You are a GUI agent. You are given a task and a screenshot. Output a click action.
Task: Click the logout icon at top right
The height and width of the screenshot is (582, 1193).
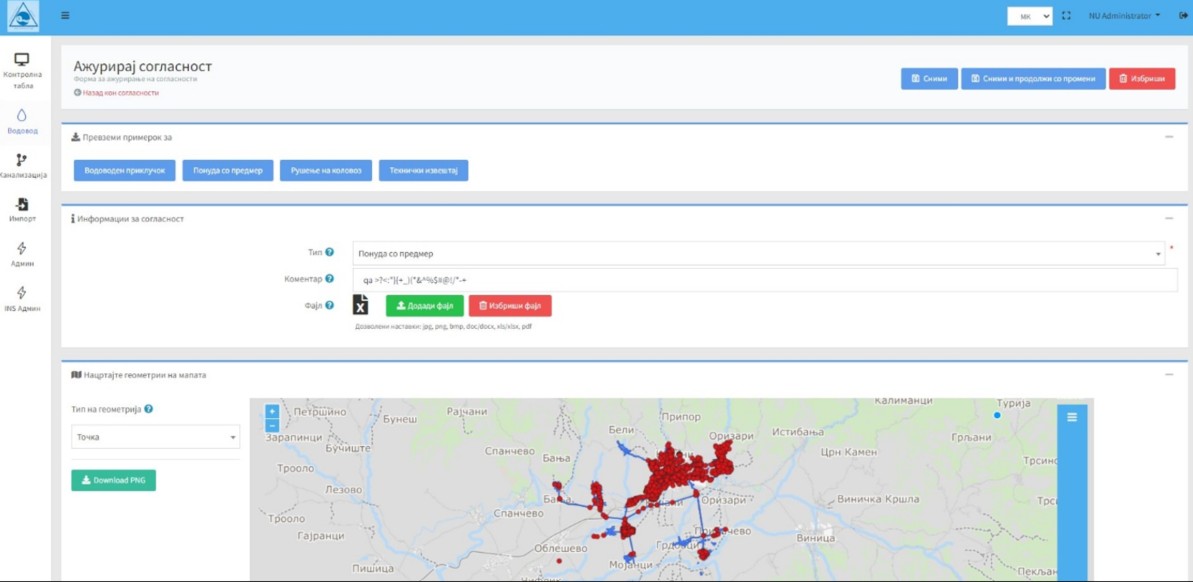(1182, 15)
